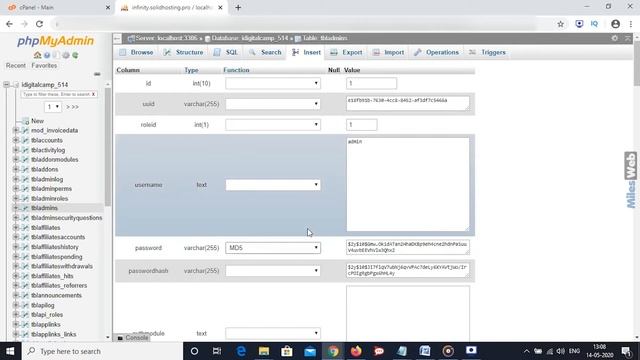Click the phpMyAdmin Home icon
Viewport: 640px width, 360px height.
pyautogui.click(x=37, y=55)
